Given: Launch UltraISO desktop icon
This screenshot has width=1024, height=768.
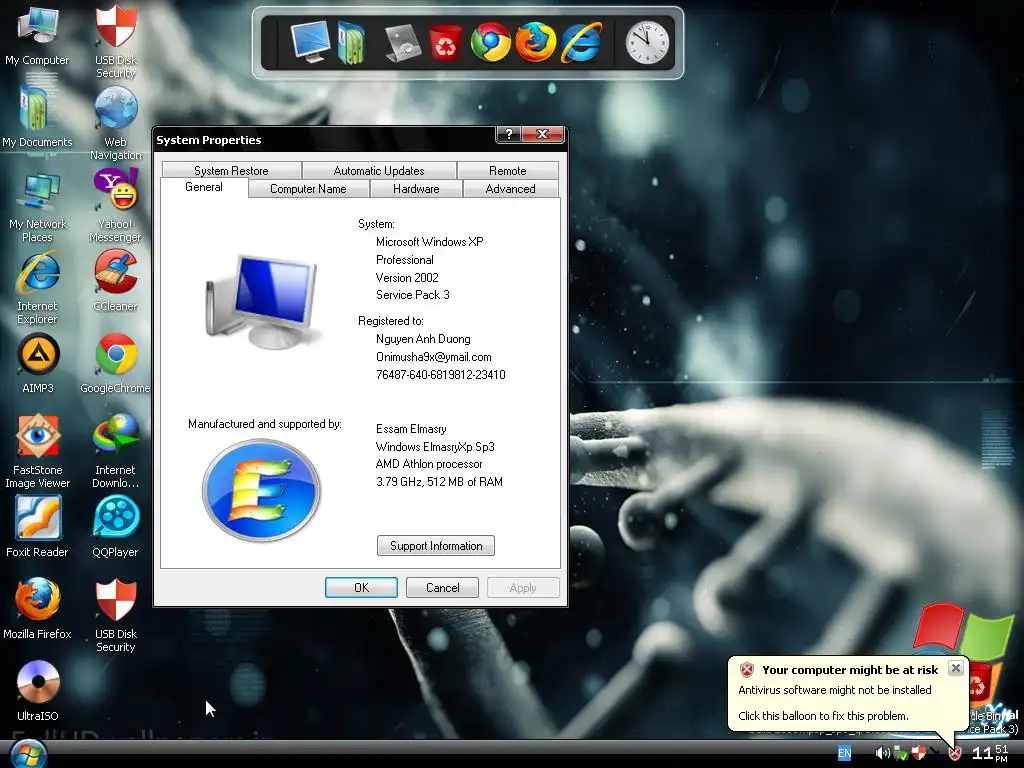Looking at the screenshot, I should pos(37,691).
